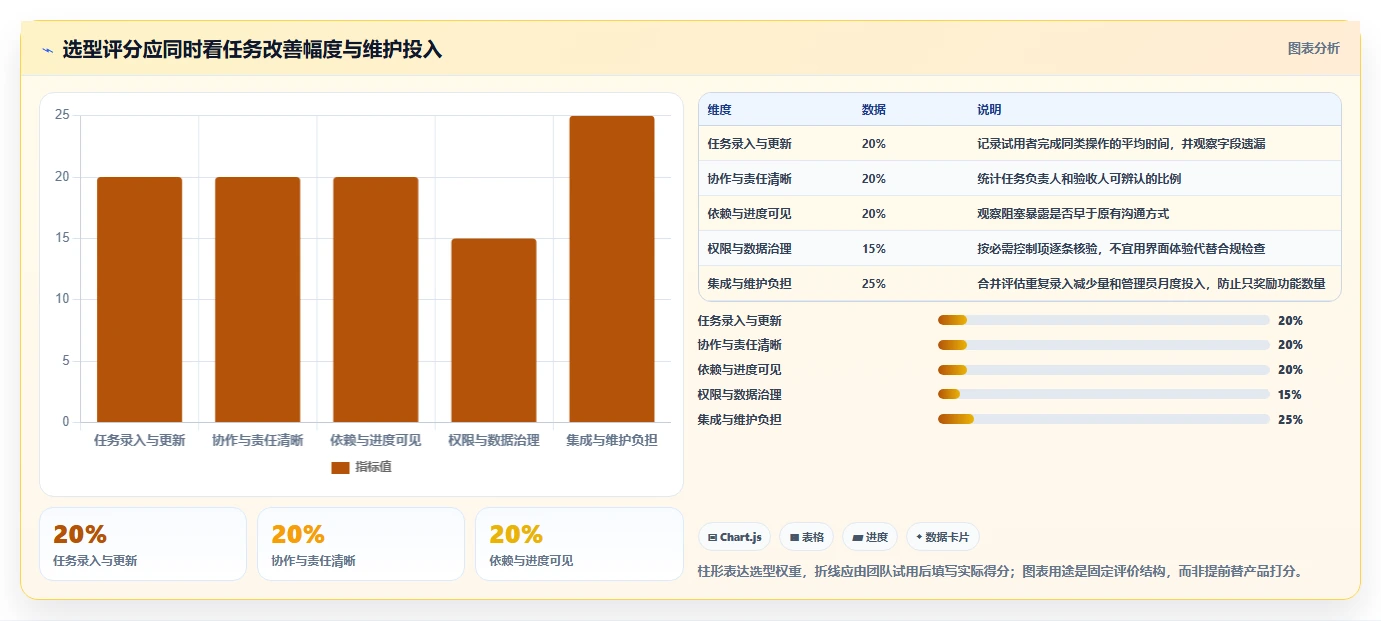Click the y-axis tick value 25
1381x621 pixels.
62,116
